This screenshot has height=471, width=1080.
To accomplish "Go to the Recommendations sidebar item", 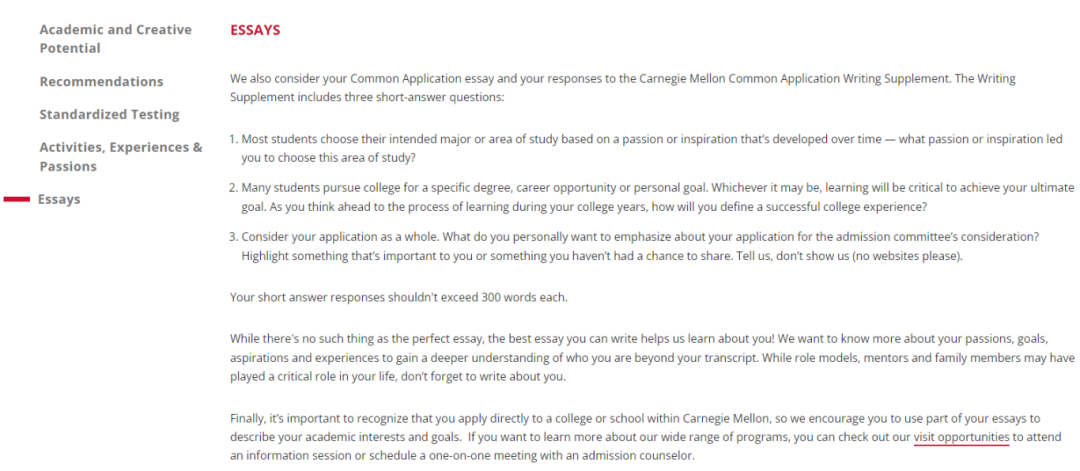I will 101,81.
